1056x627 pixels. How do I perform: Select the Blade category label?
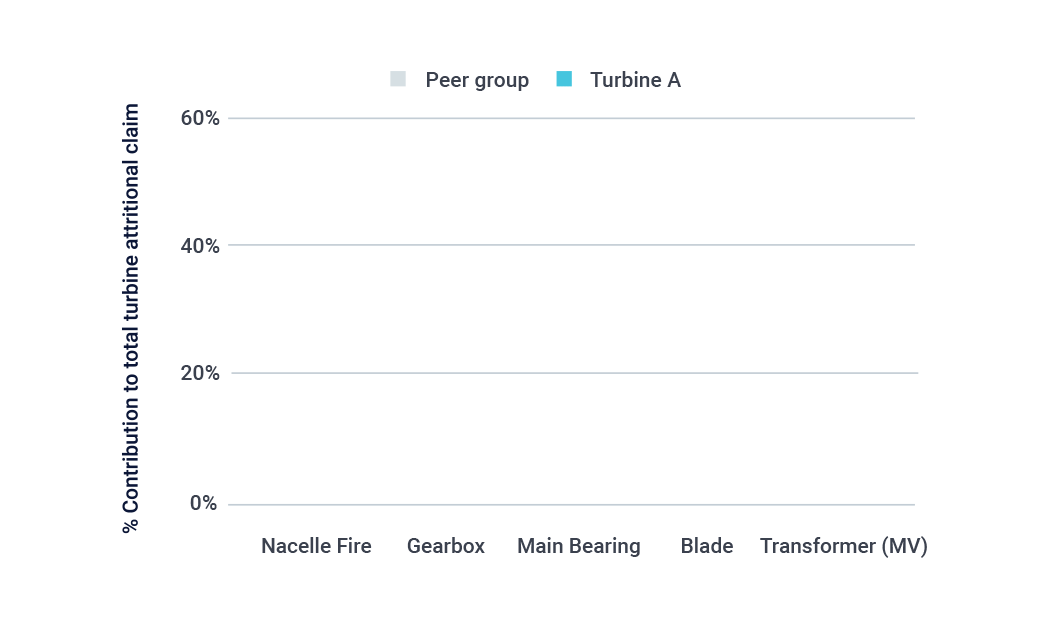click(x=706, y=546)
